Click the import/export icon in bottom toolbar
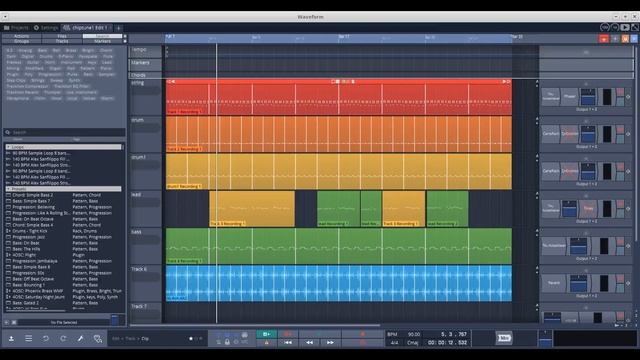 coord(11,339)
